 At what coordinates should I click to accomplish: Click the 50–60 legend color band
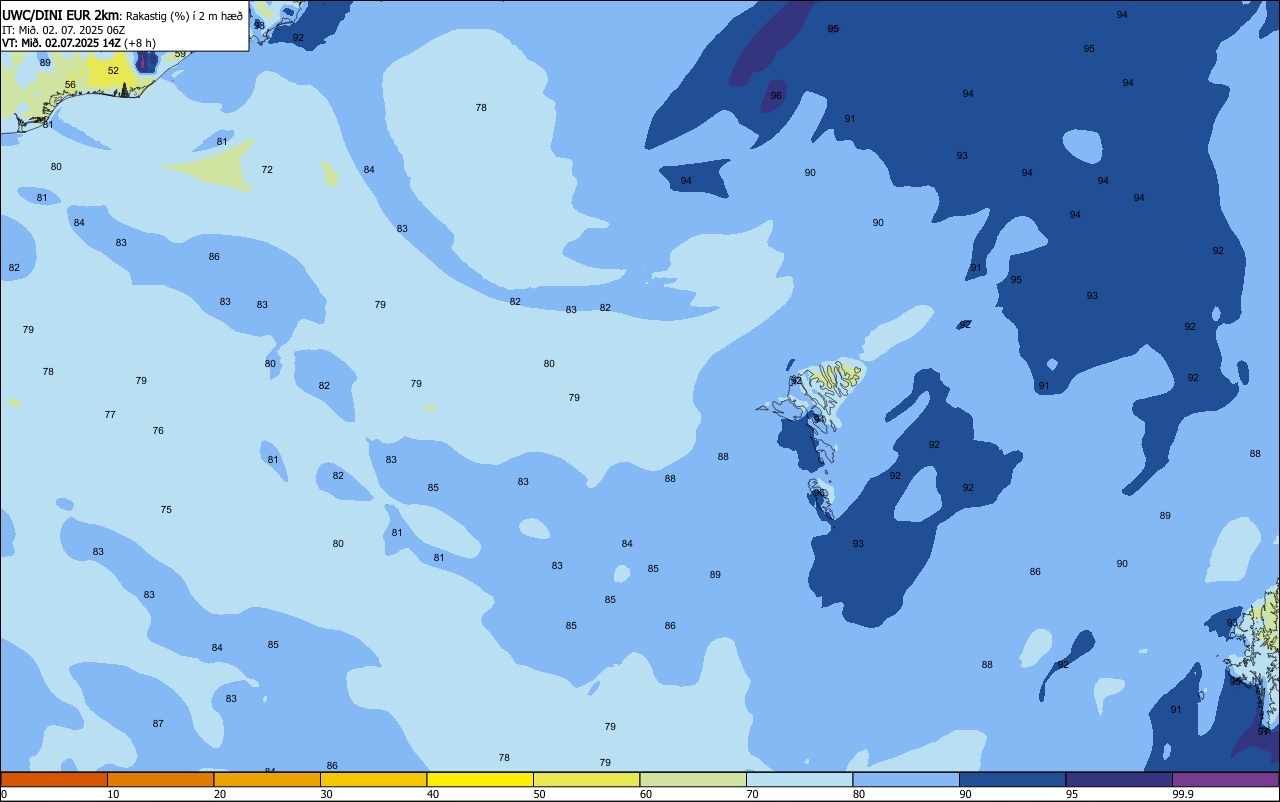(x=586, y=779)
